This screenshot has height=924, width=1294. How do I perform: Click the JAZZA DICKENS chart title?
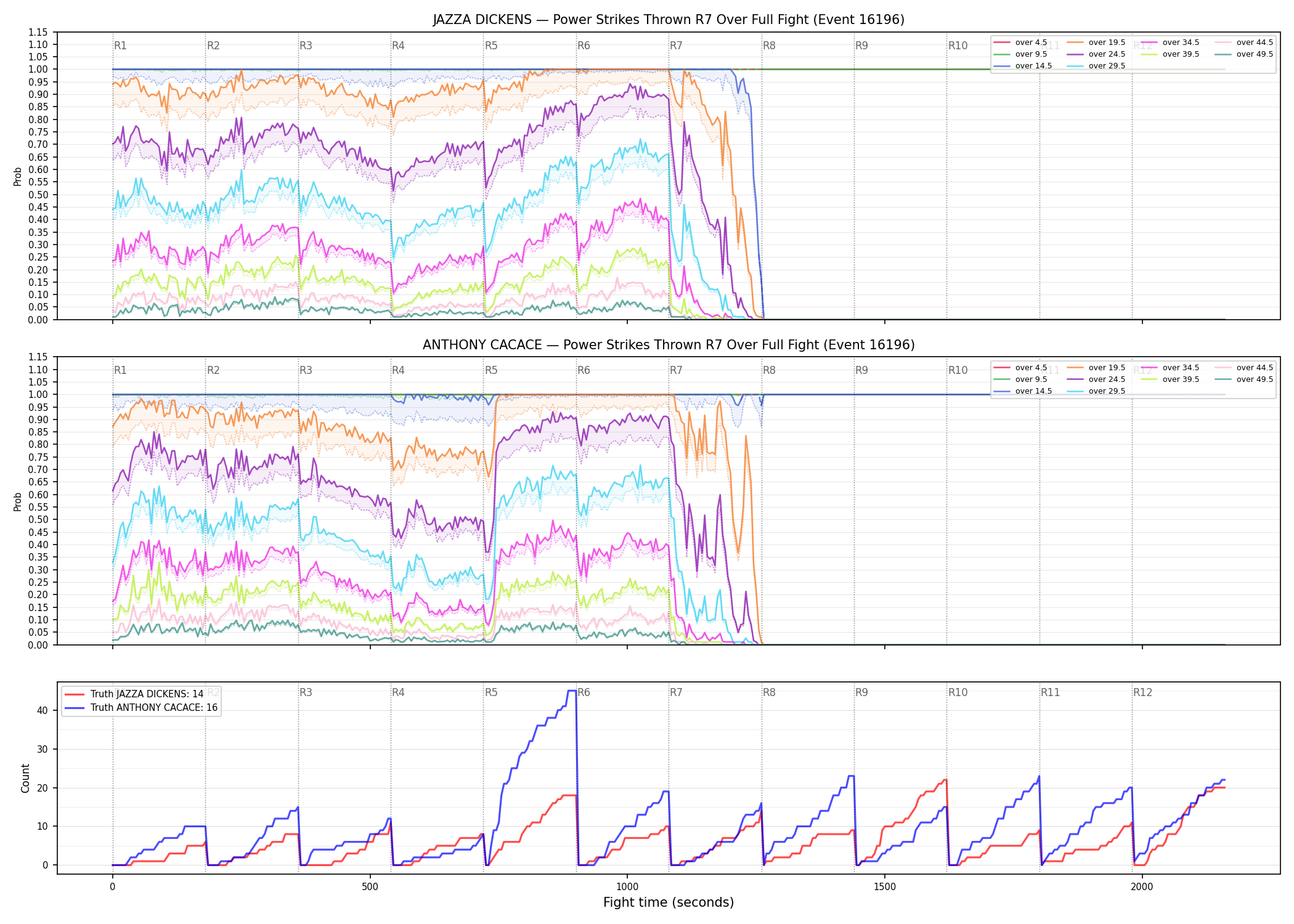[669, 20]
